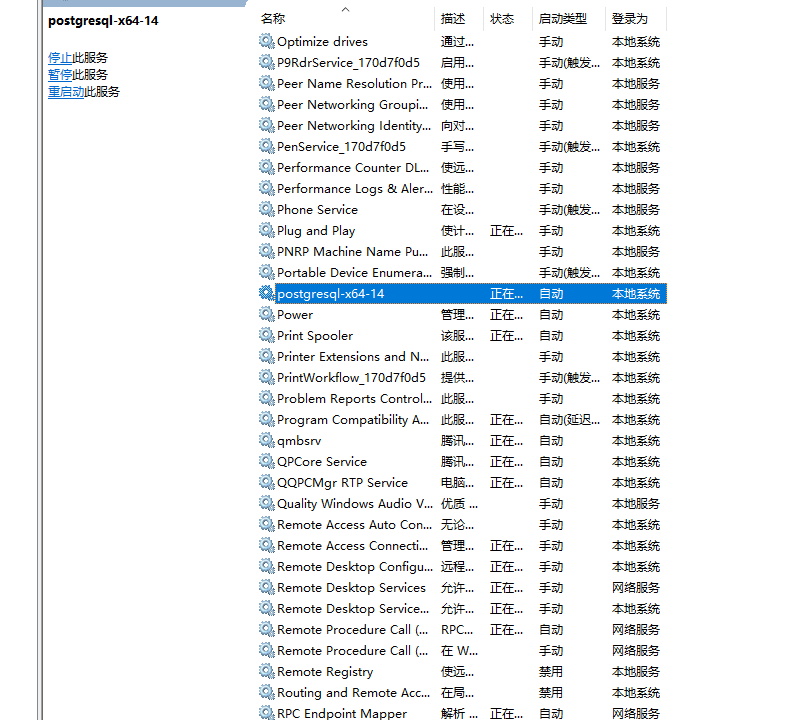This screenshot has width=787, height=720.
Task: Click gear icon of PrintWorkflow_170d7f0d5
Action: click(267, 377)
